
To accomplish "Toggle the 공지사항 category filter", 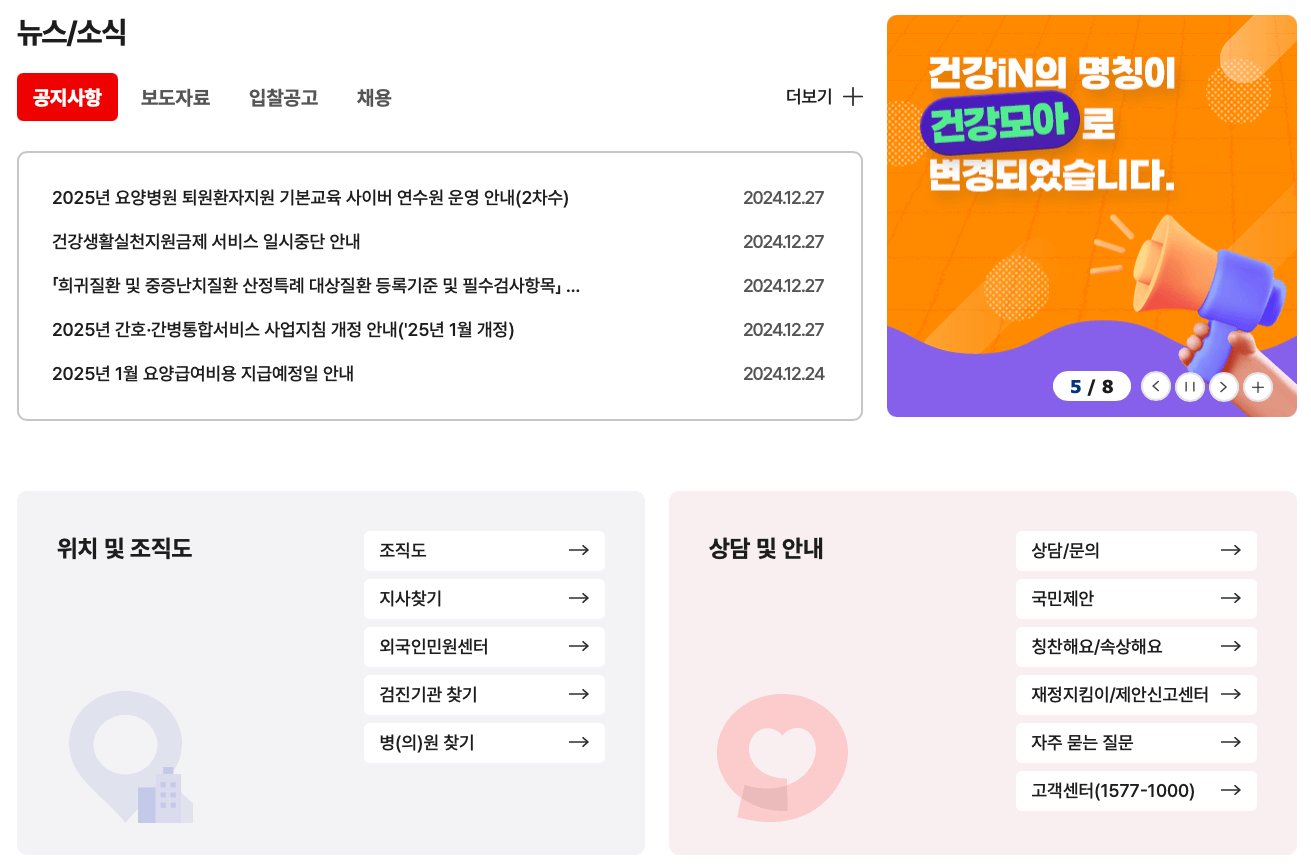I will click(x=67, y=96).
